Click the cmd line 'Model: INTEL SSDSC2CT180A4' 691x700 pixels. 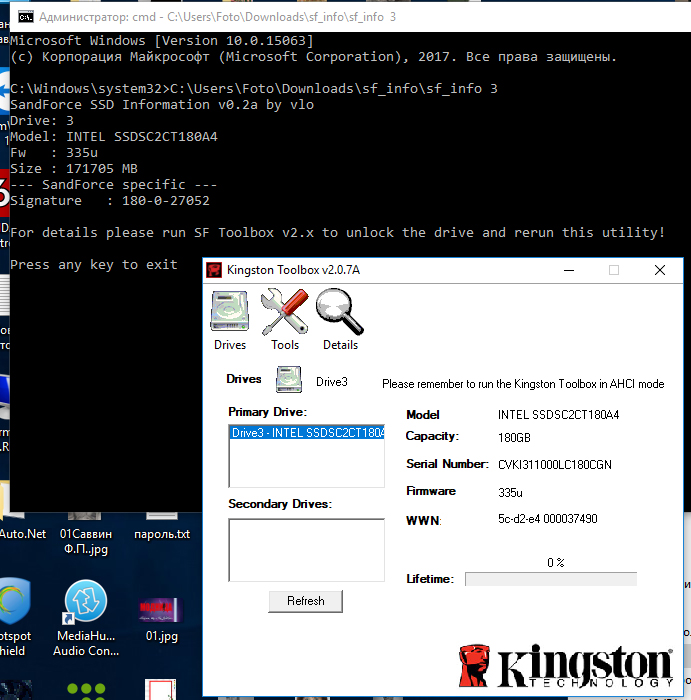click(114, 137)
